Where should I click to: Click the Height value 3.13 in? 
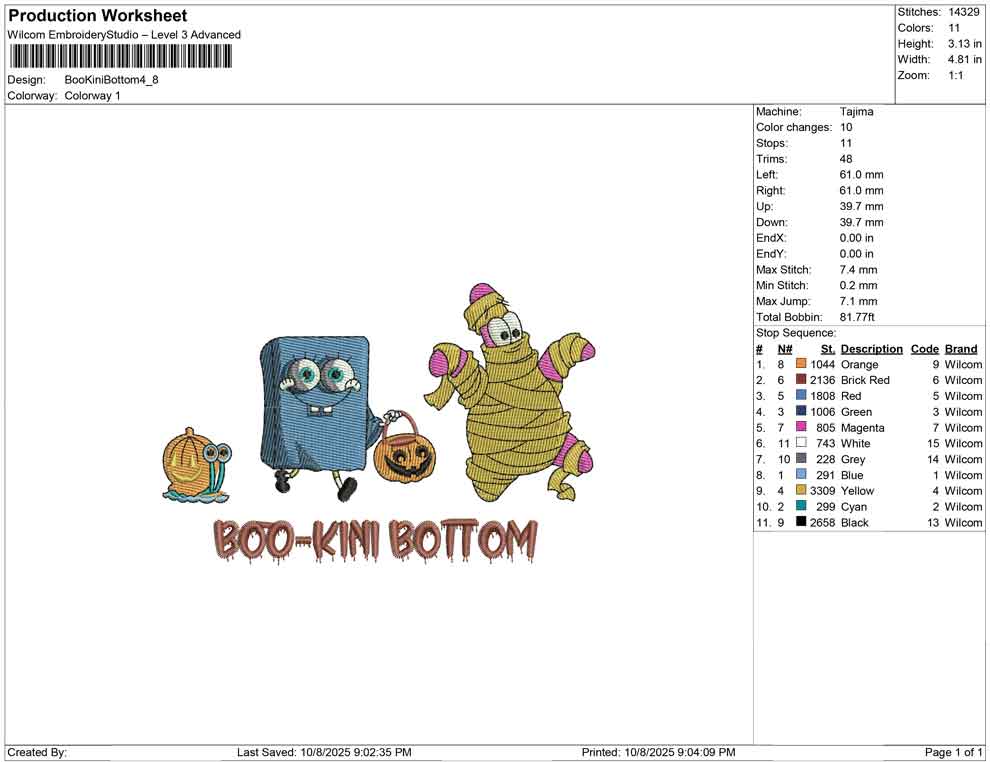(x=964, y=44)
